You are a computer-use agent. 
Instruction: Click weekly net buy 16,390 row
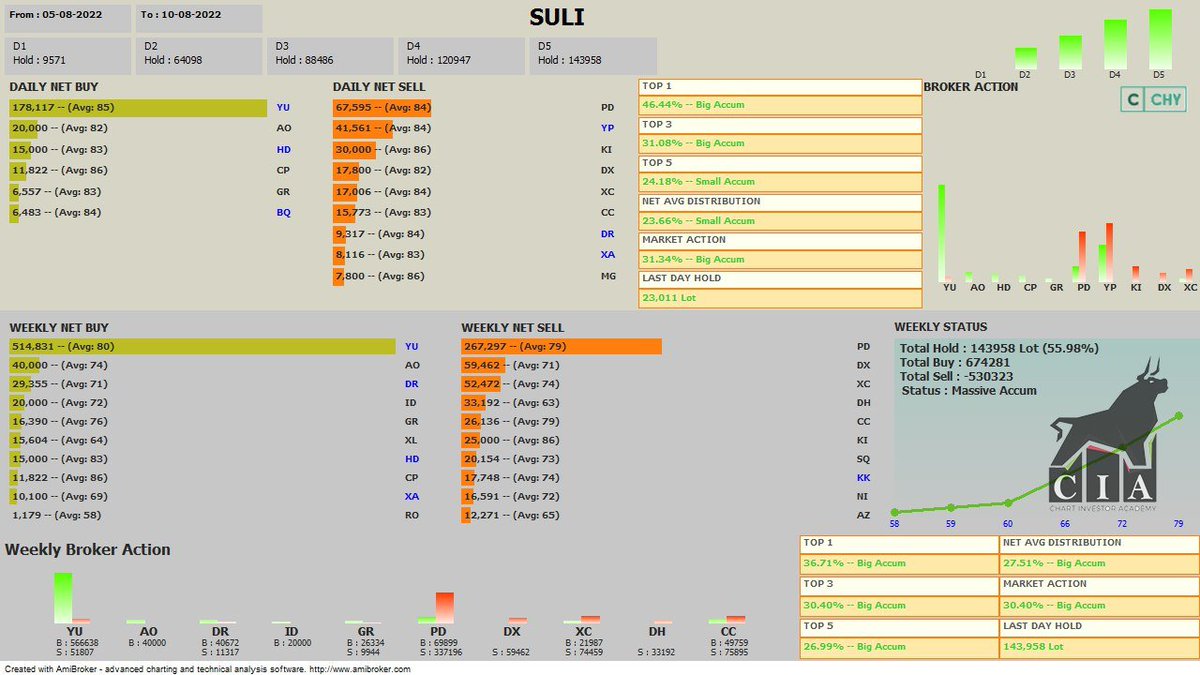[x=215, y=422]
